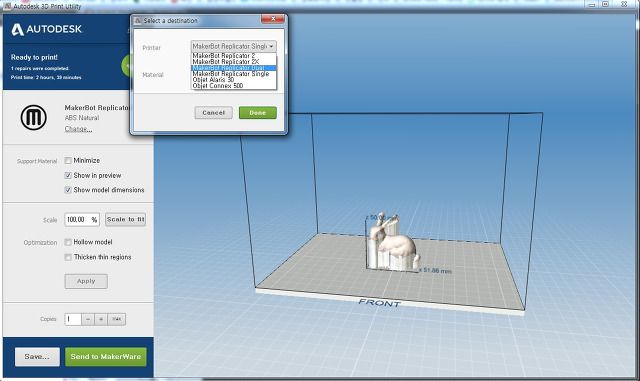Viewport: 640px width, 381px height.
Task: Decrease copies with minus button
Action: (x=88, y=319)
